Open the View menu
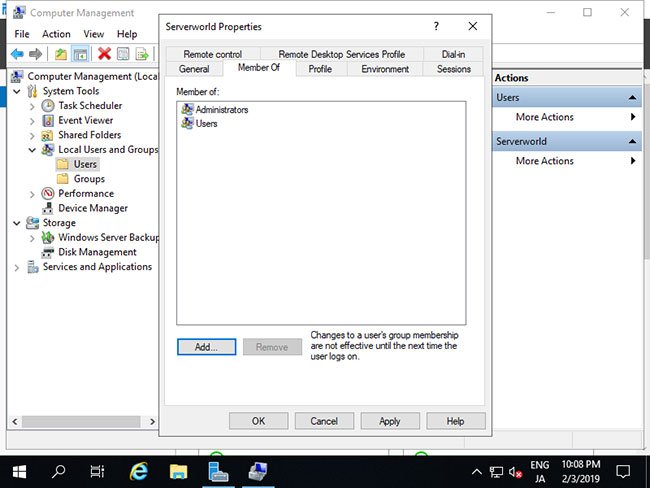 click(x=94, y=34)
